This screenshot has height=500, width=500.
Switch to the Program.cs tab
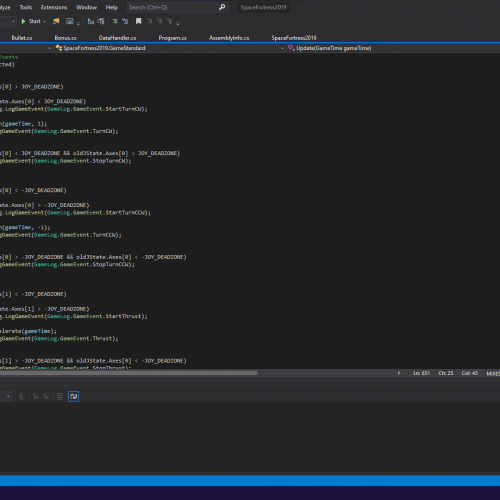coord(172,38)
